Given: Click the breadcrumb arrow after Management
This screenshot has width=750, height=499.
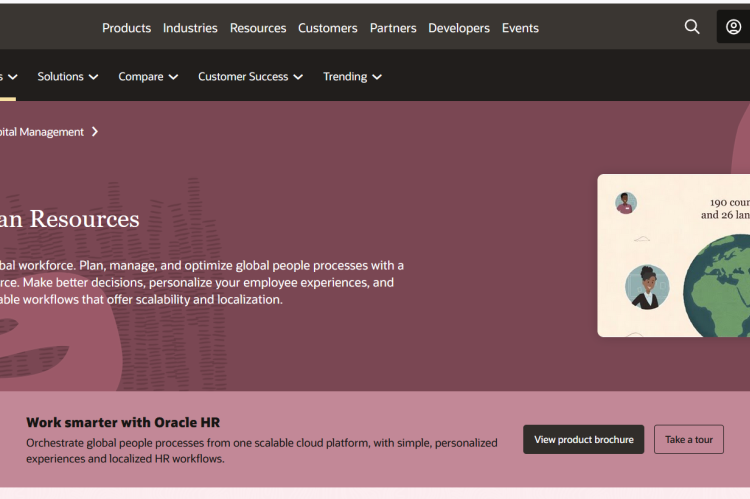Looking at the screenshot, I should [x=95, y=132].
